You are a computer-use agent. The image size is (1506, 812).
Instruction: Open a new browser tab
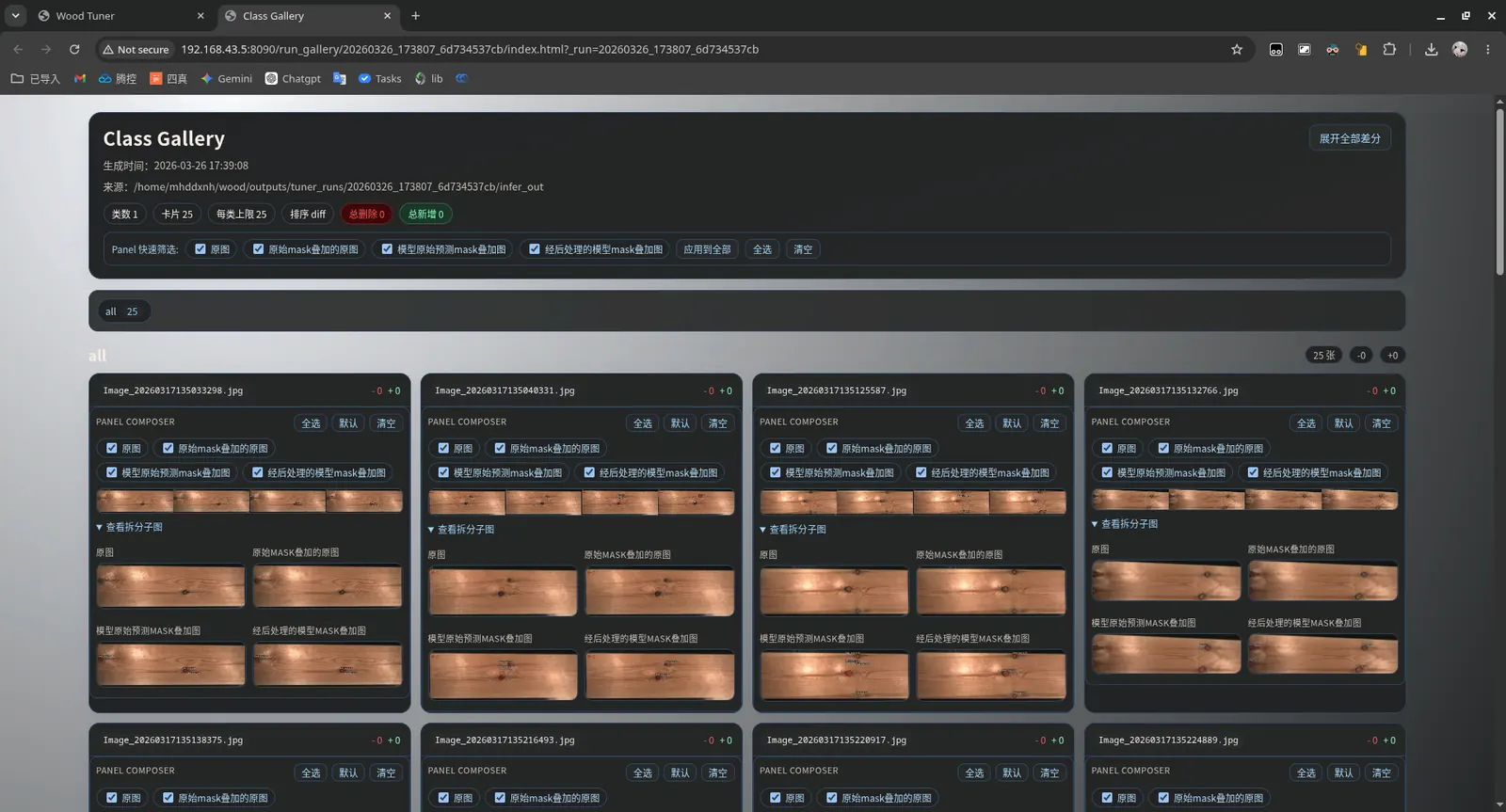tap(416, 16)
